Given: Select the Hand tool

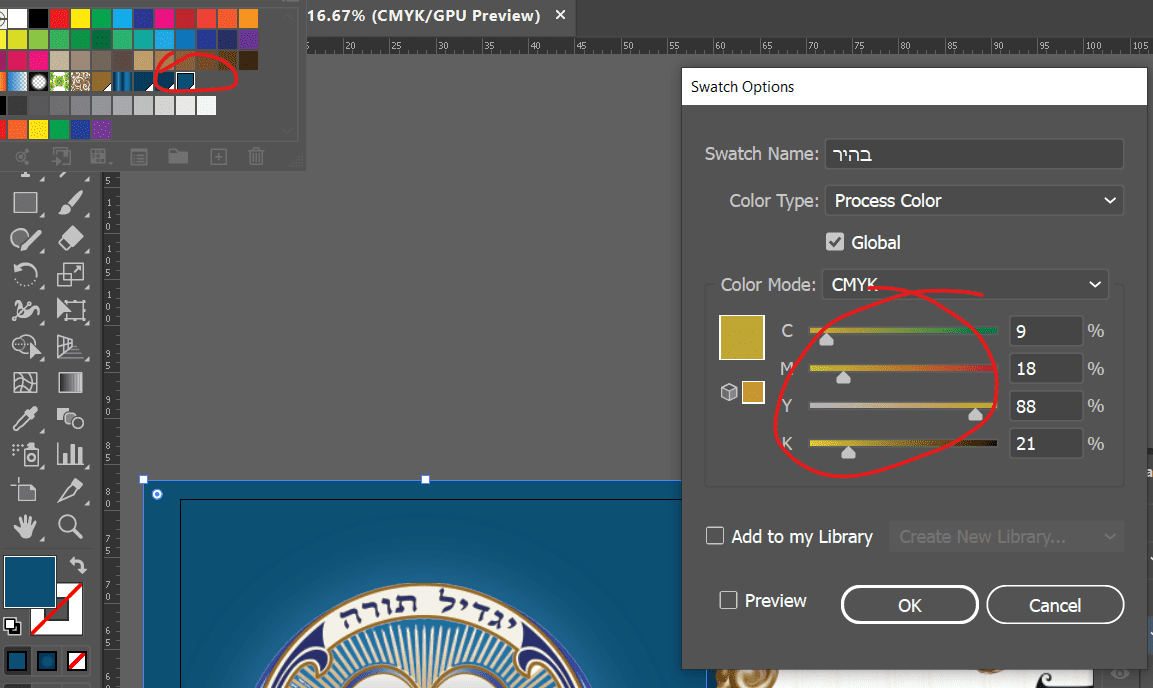Looking at the screenshot, I should pyautogui.click(x=26, y=526).
